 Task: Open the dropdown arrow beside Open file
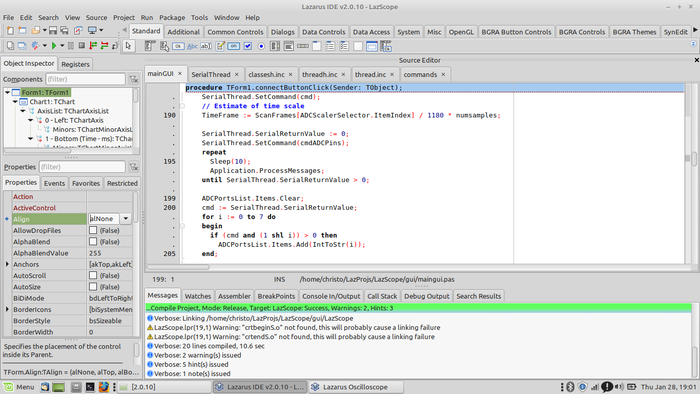tap(44, 30)
